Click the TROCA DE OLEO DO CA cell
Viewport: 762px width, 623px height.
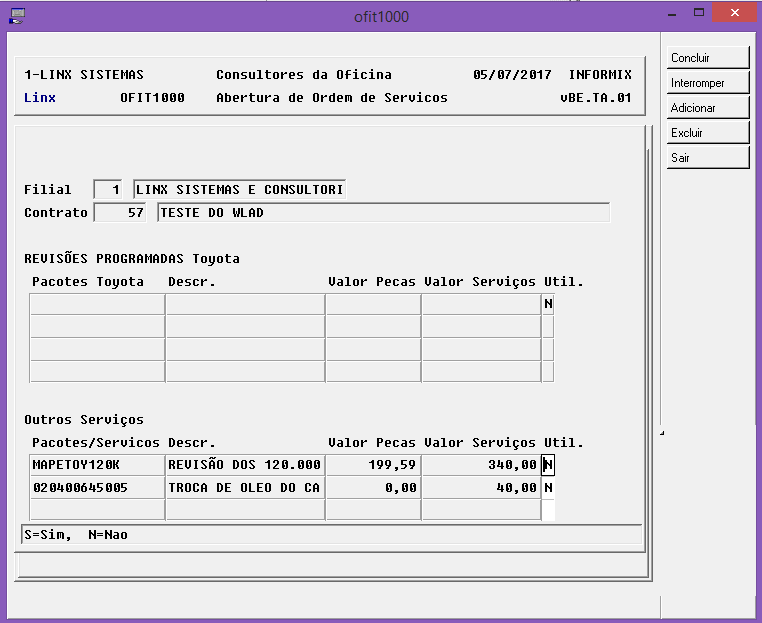[x=245, y=487]
